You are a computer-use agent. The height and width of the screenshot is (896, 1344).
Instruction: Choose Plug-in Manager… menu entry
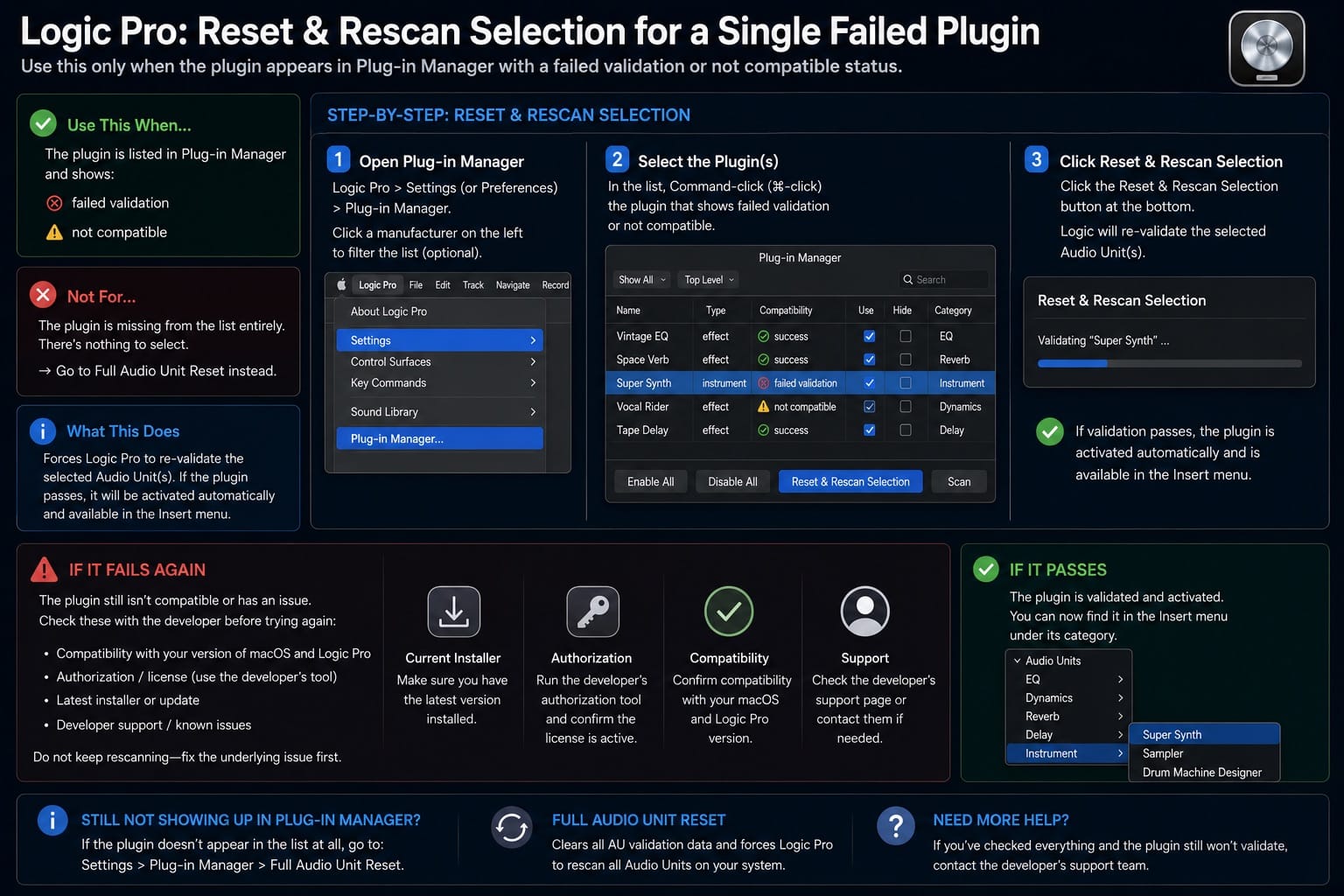click(440, 438)
